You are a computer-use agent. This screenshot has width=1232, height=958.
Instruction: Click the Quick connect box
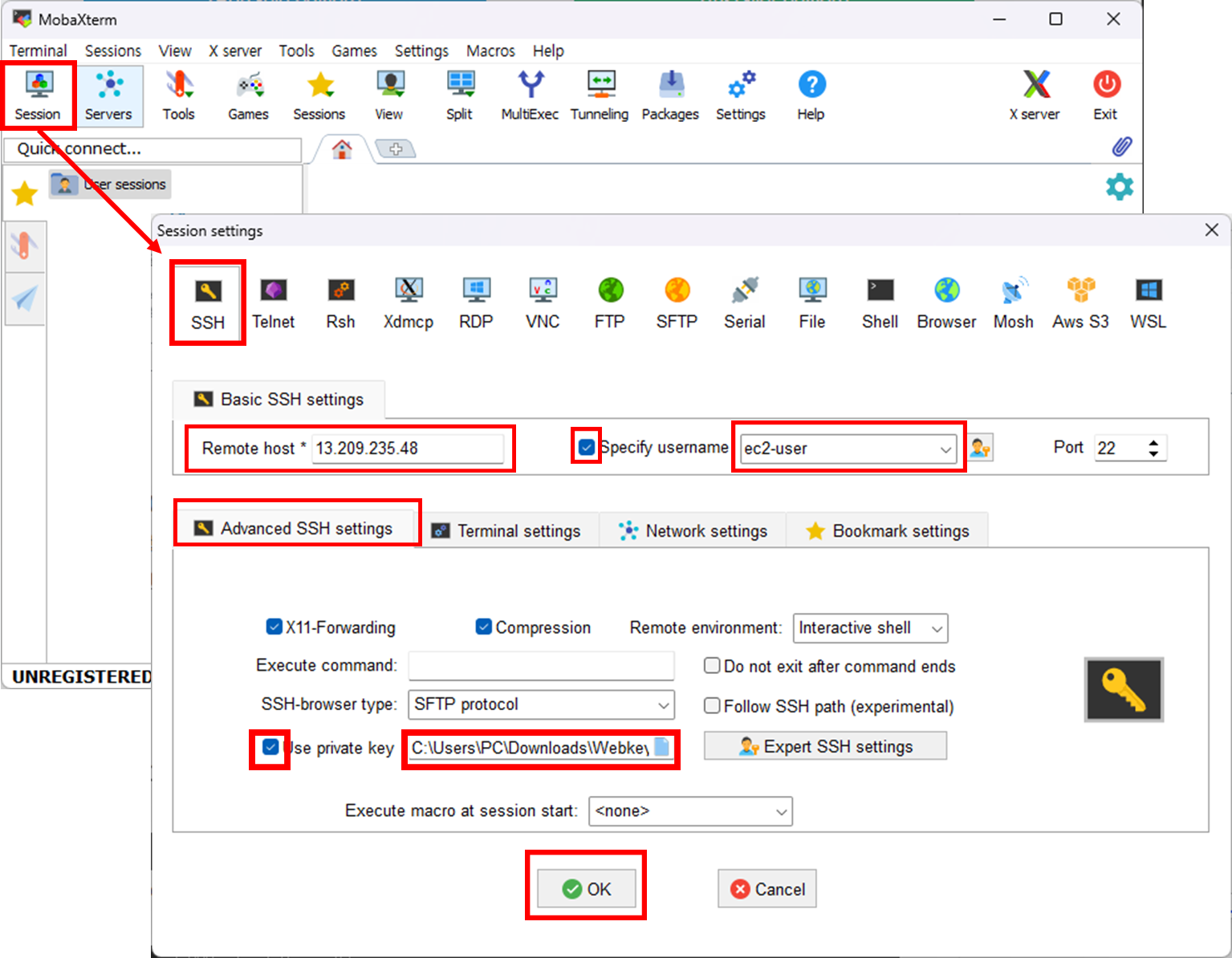[x=152, y=149]
